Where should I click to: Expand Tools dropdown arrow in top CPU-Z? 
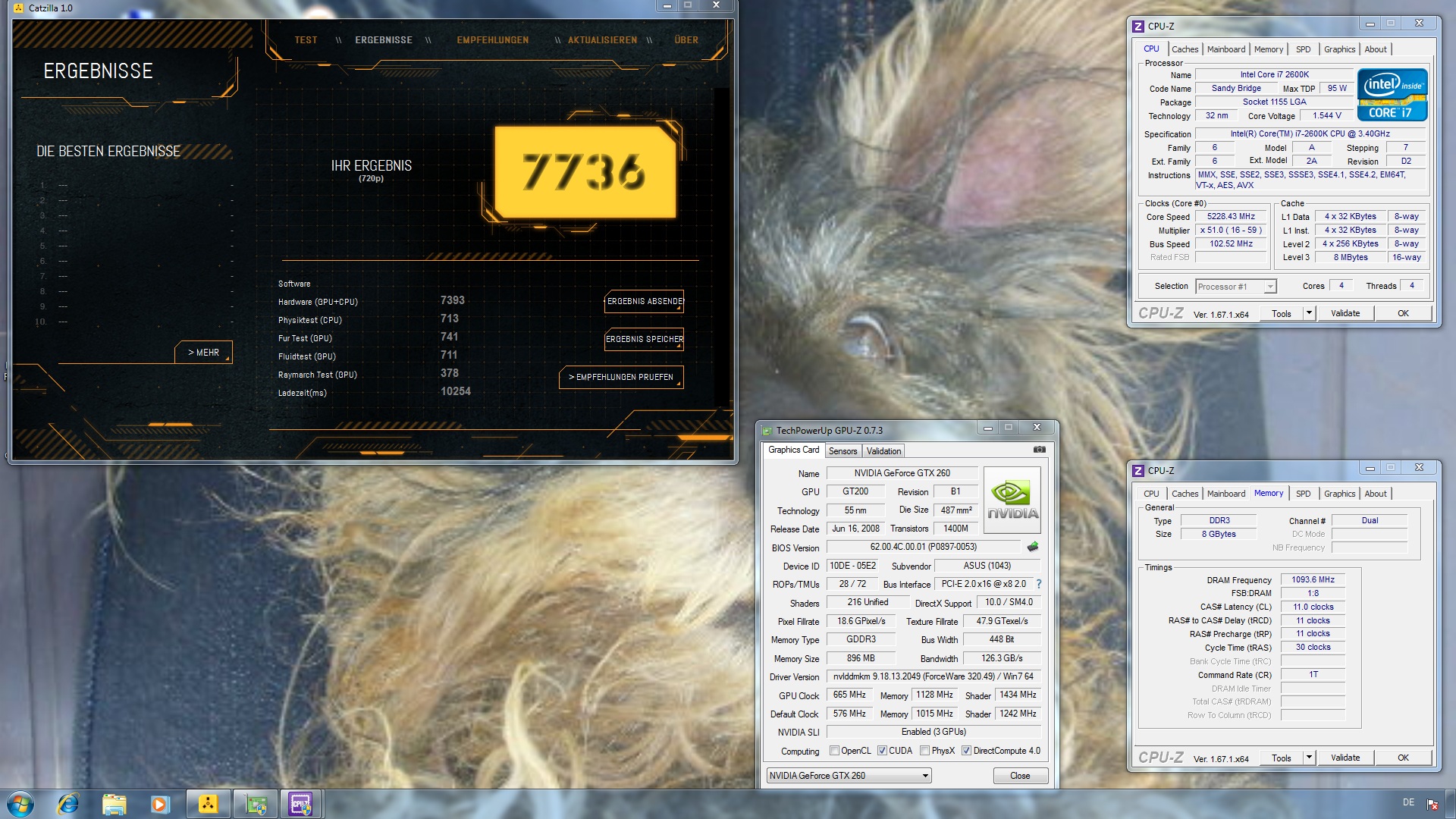(1308, 313)
